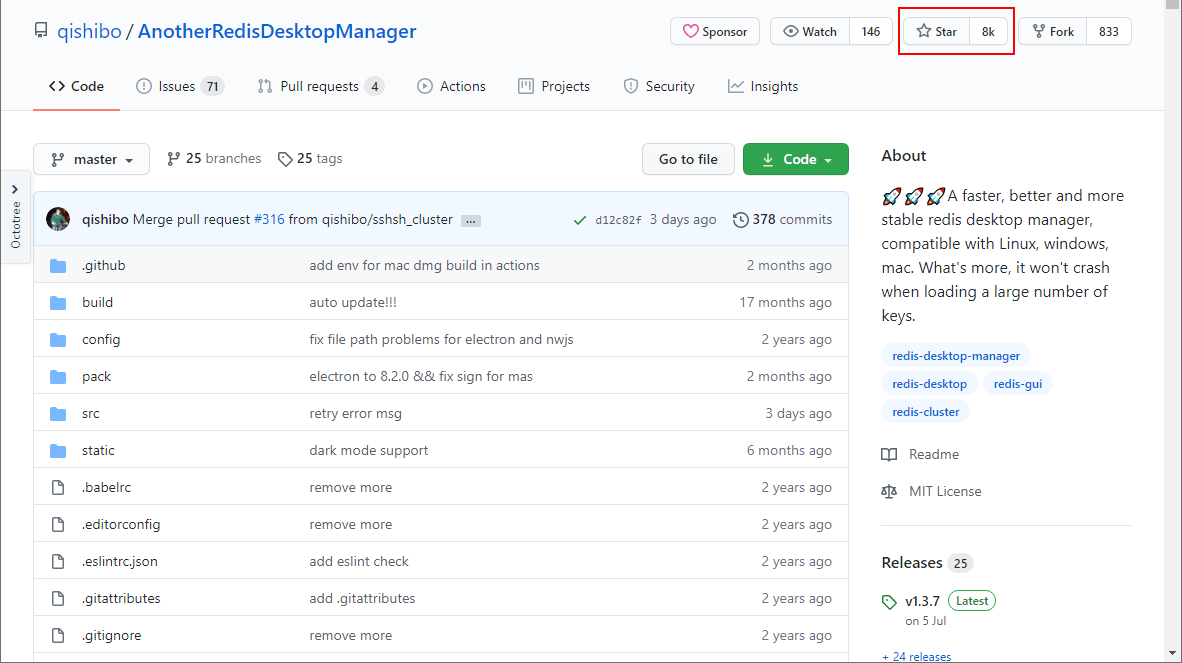1182x663 pixels.
Task: Click the config folder icon
Action: pyautogui.click(x=58, y=339)
